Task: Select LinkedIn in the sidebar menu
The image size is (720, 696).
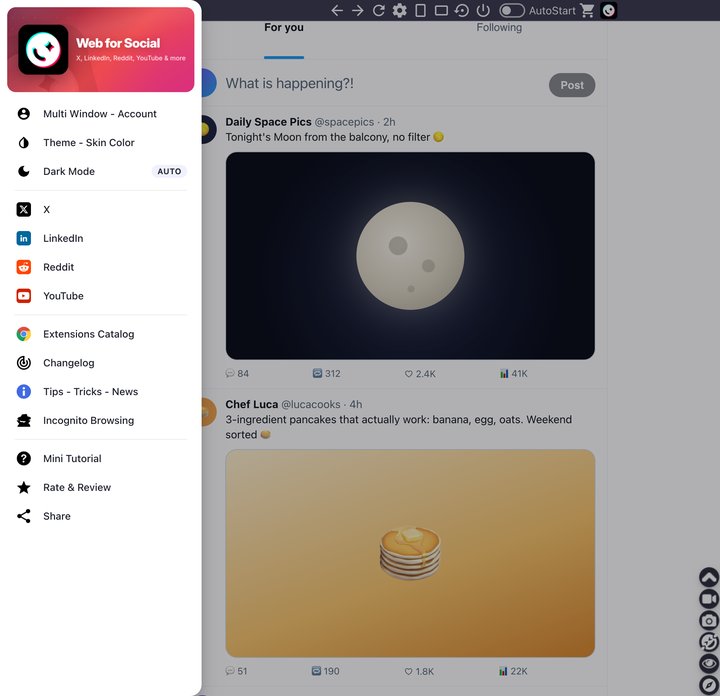Action: pyautogui.click(x=101, y=238)
